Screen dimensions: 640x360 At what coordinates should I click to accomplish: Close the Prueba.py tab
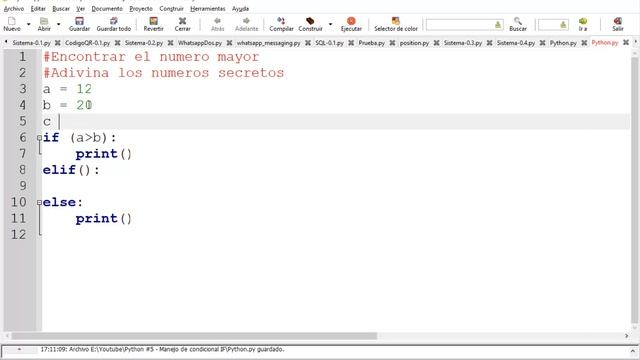click(392, 43)
